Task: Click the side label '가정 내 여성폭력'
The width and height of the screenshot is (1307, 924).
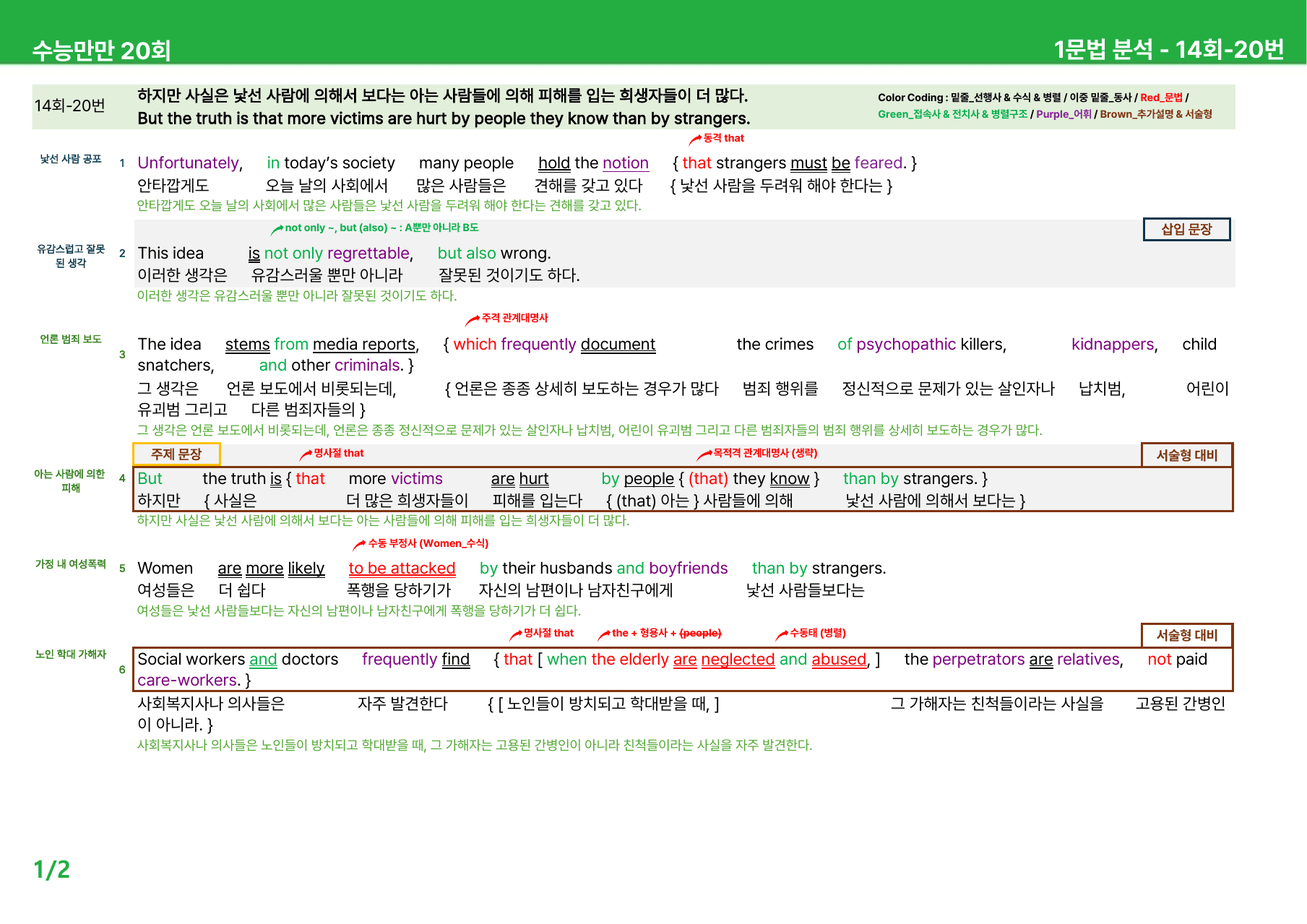Action: (x=71, y=564)
